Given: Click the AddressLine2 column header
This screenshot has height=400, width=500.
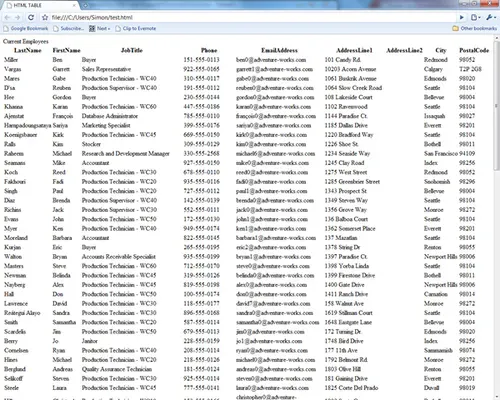Looking at the screenshot, I should [x=404, y=50].
